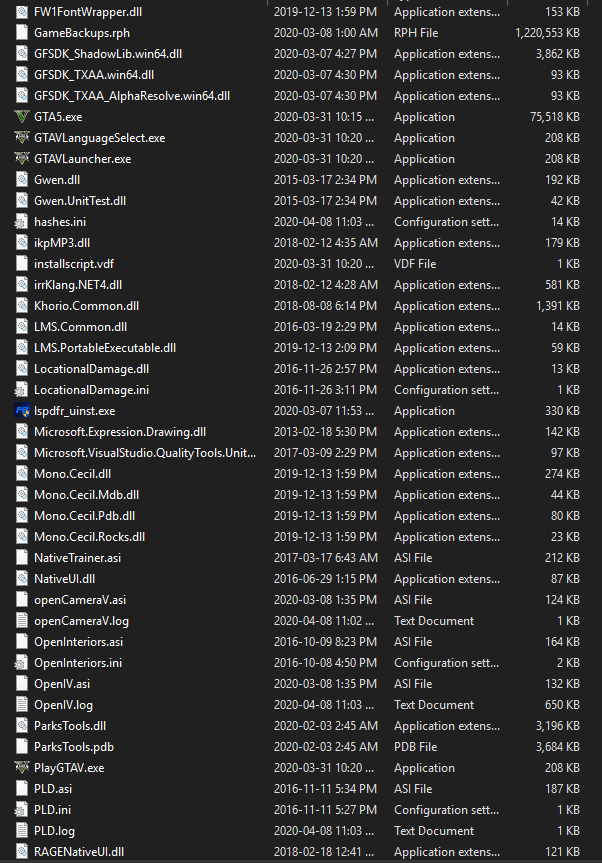Select Gwen.UnitTest.dll

tap(80, 201)
